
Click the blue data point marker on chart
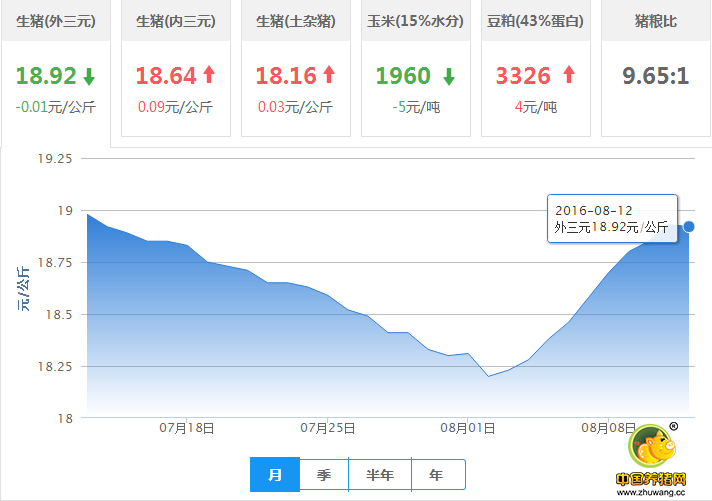pos(688,226)
